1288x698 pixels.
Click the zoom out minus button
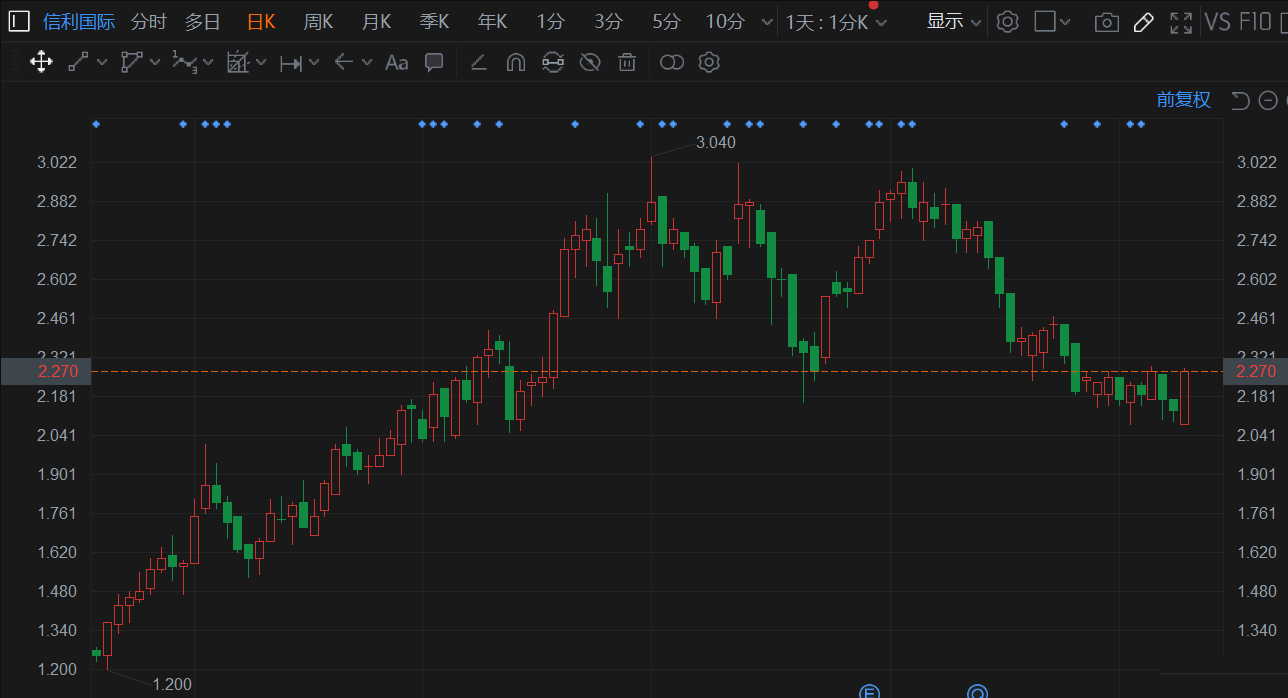point(1268,99)
